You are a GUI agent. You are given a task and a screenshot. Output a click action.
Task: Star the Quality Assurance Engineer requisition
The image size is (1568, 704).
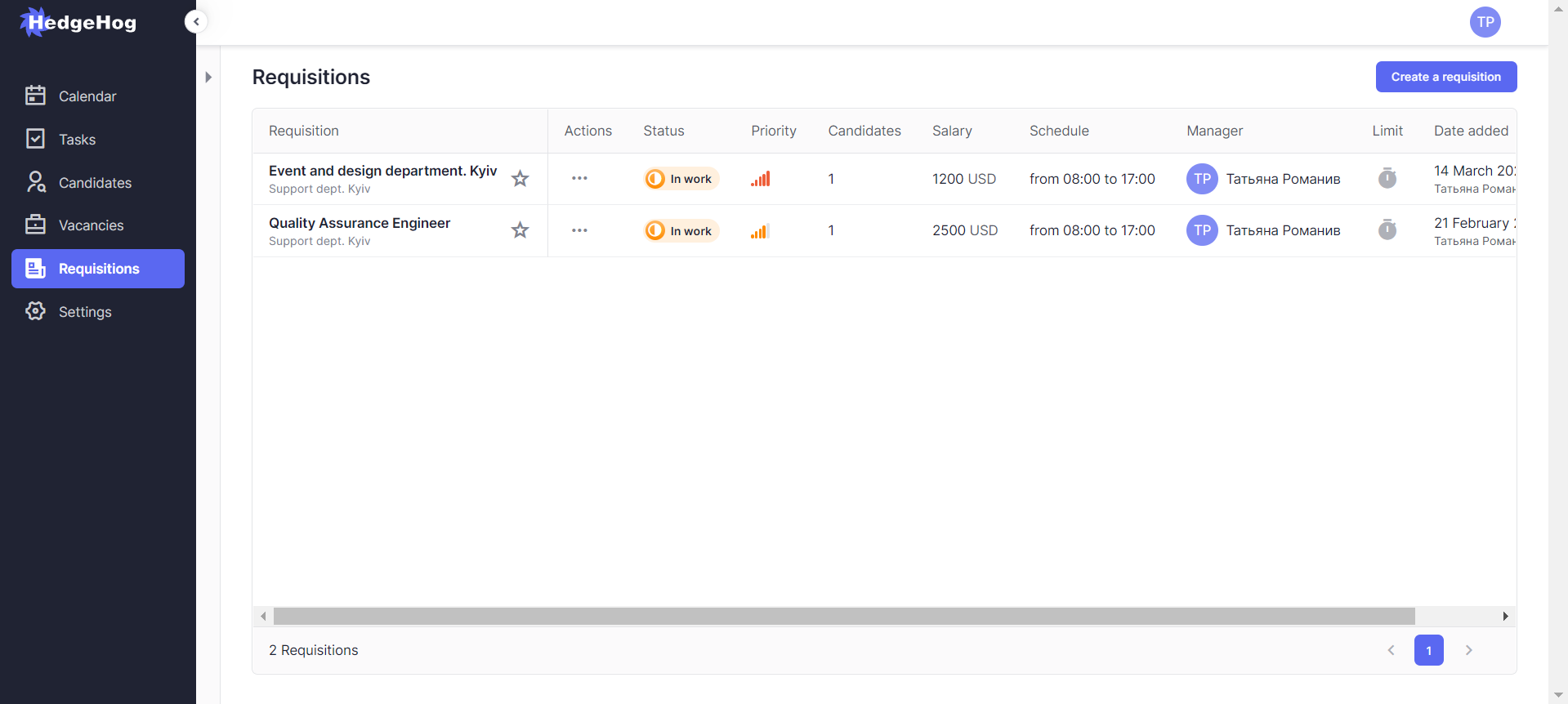tap(520, 230)
